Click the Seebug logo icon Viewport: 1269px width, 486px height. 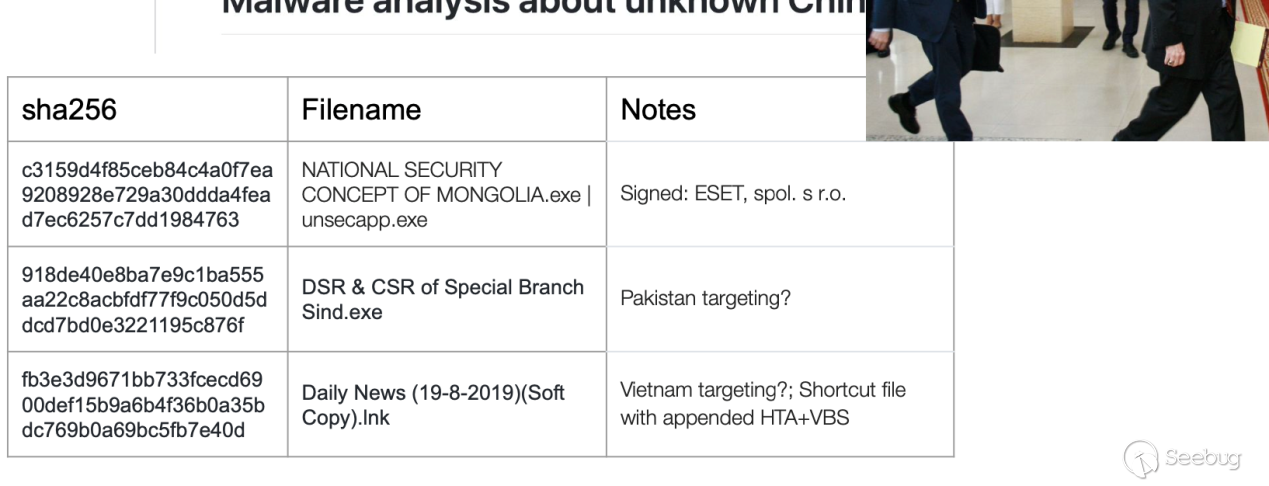(1141, 458)
